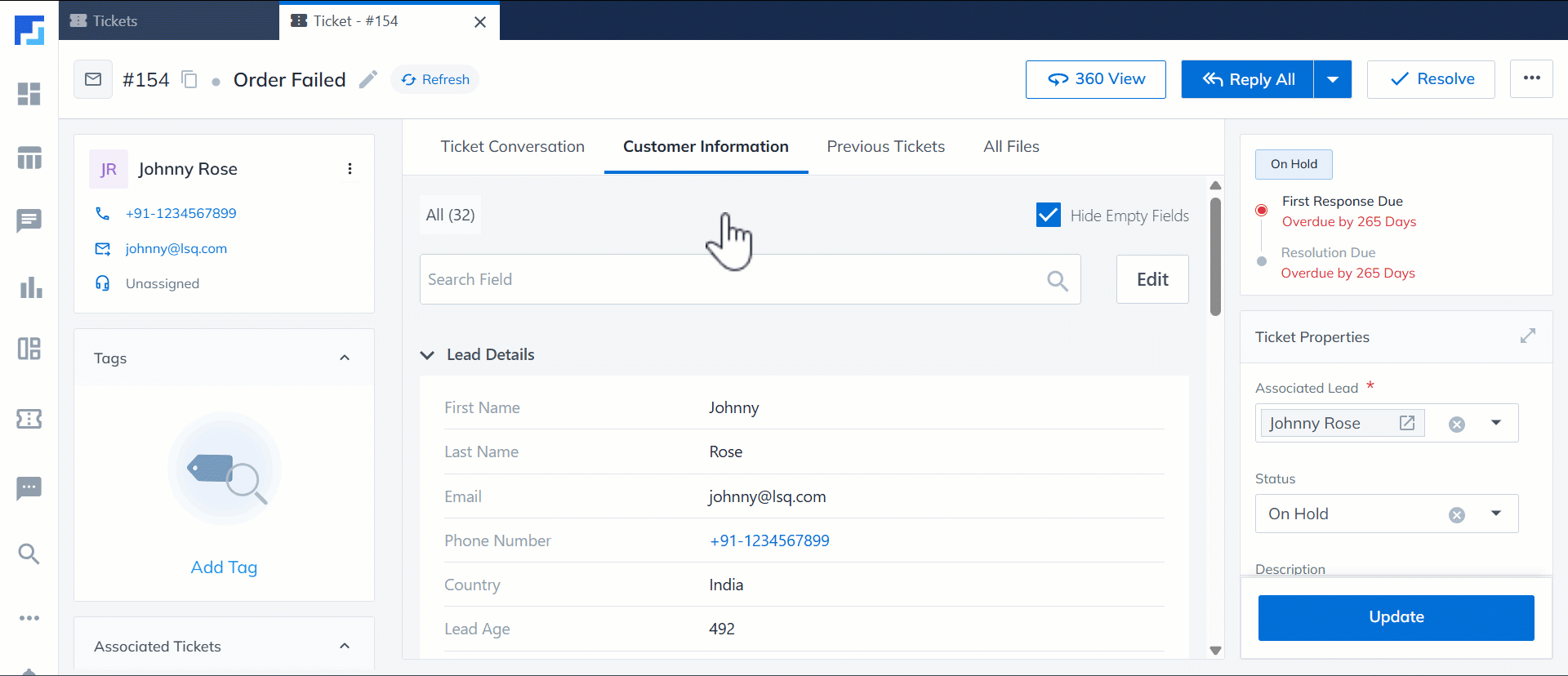1568x676 pixels.
Task: Open the bar chart reports icon in sidebar
Action: [30, 287]
